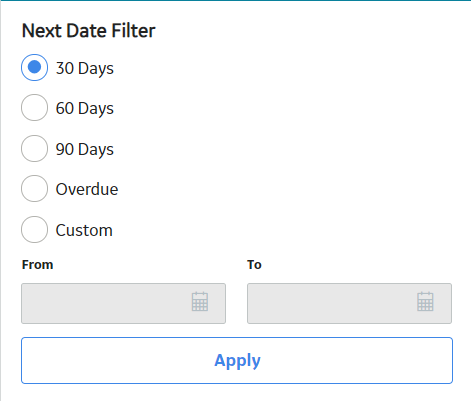Choose the "60 Days" label text

(85, 109)
